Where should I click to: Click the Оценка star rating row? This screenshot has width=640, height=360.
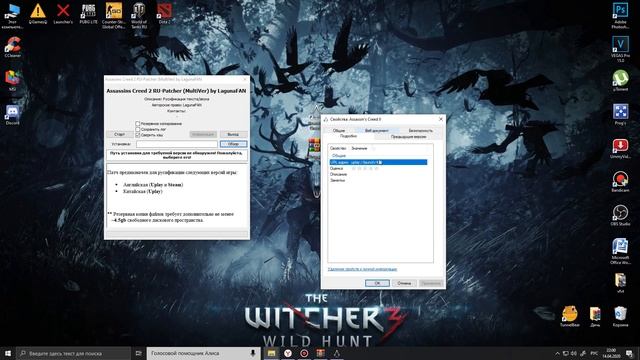[x=378, y=168]
